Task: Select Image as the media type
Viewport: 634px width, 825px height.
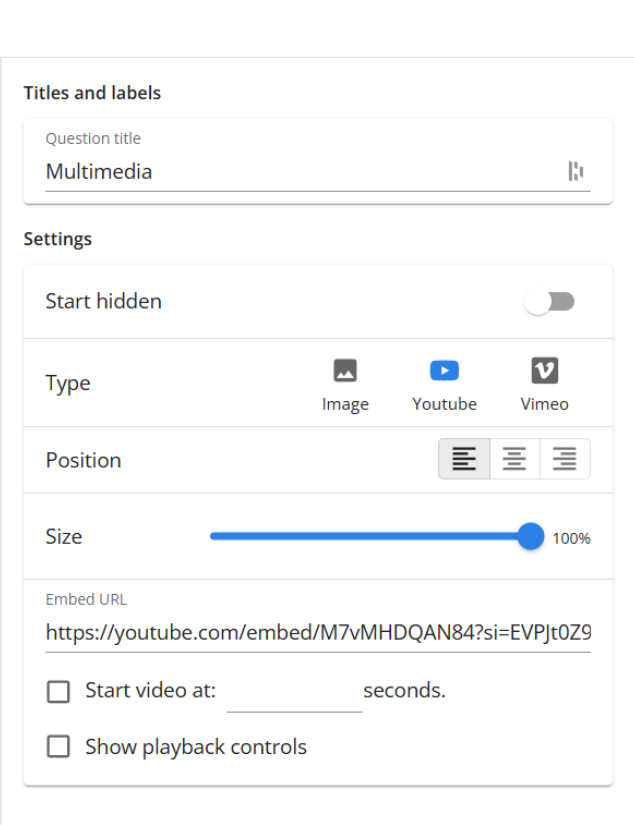Action: (x=345, y=370)
